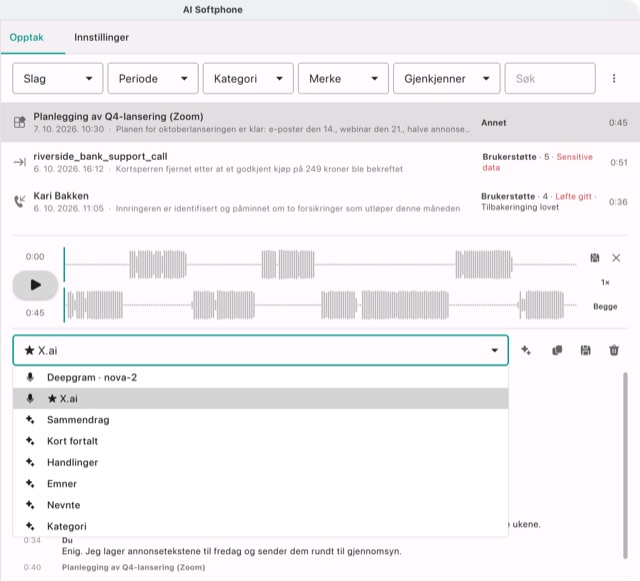Click the Løfte gitt tag
The width and height of the screenshot is (640, 581).
(x=573, y=196)
